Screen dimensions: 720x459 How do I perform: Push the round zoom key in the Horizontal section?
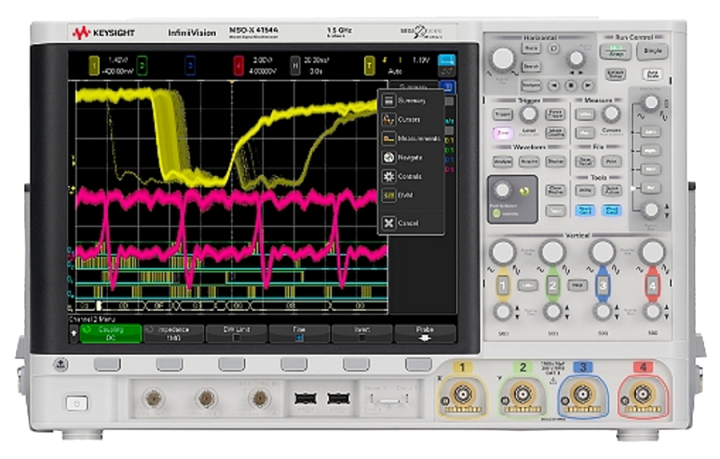pyautogui.click(x=554, y=48)
